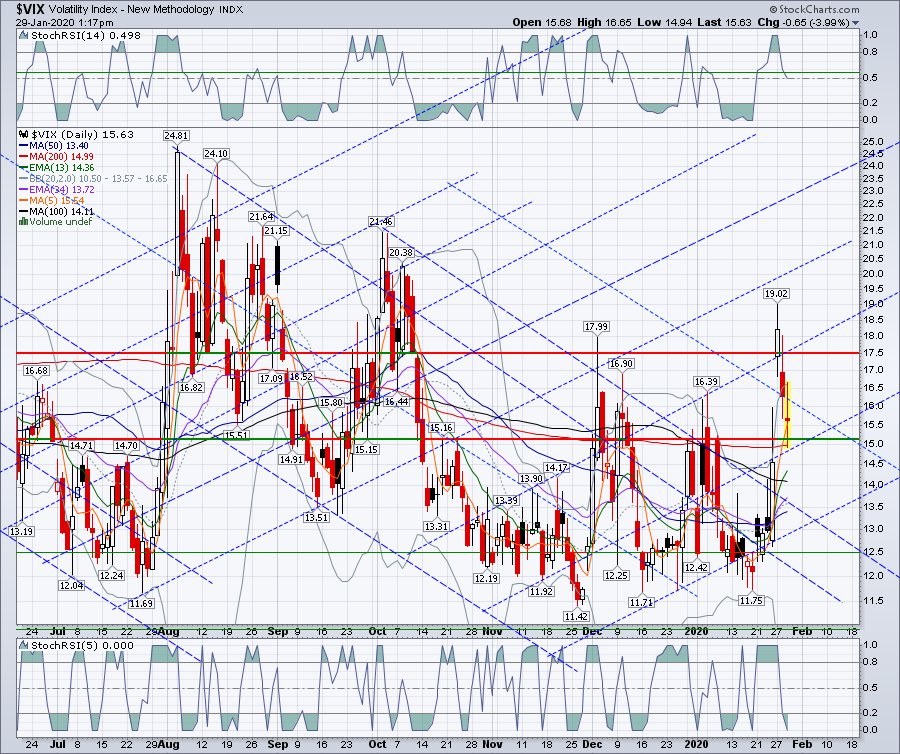Click the 11.69 low price label
The image size is (900, 754).
pos(141,604)
